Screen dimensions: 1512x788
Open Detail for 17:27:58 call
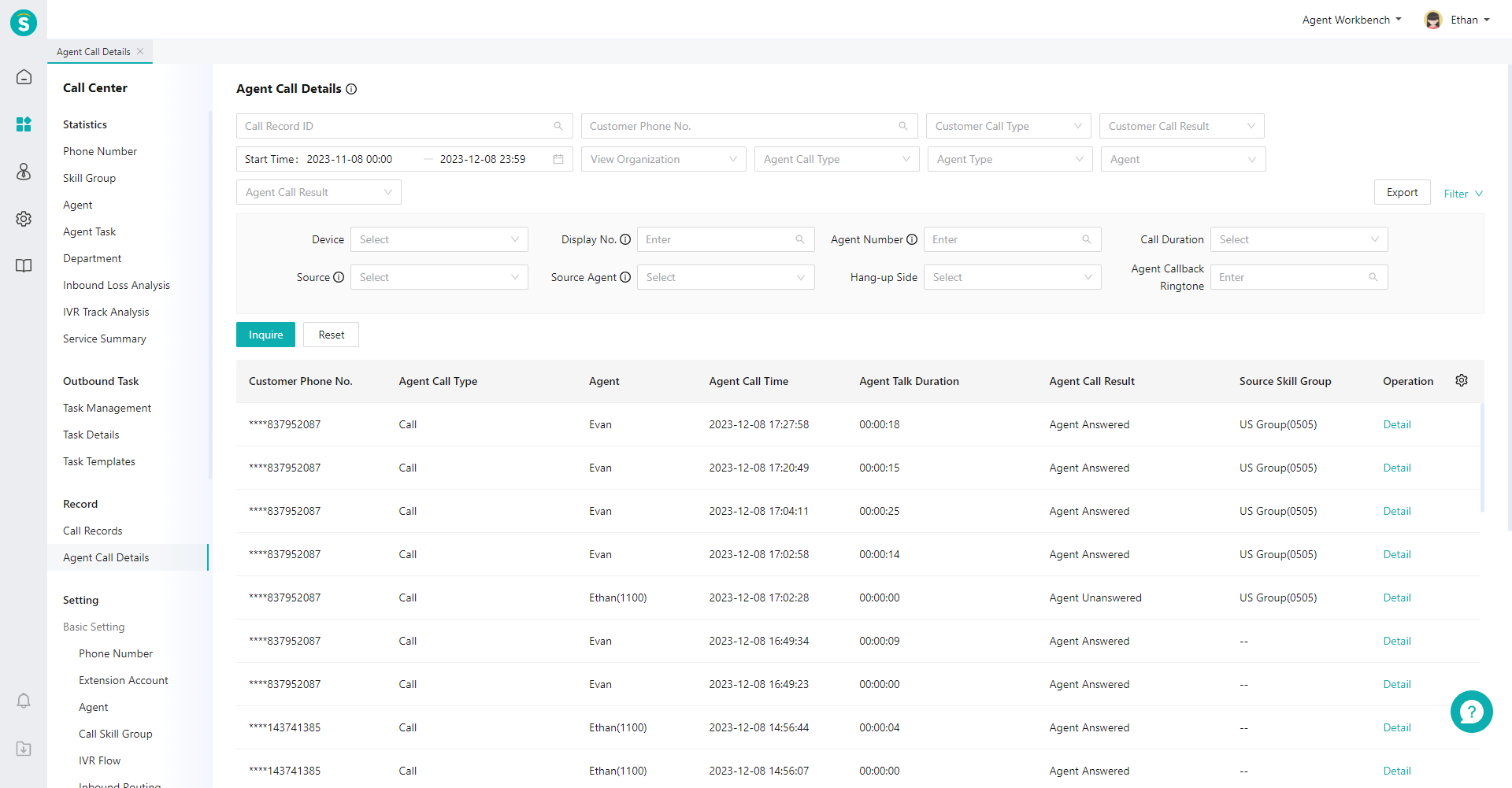tap(1397, 424)
